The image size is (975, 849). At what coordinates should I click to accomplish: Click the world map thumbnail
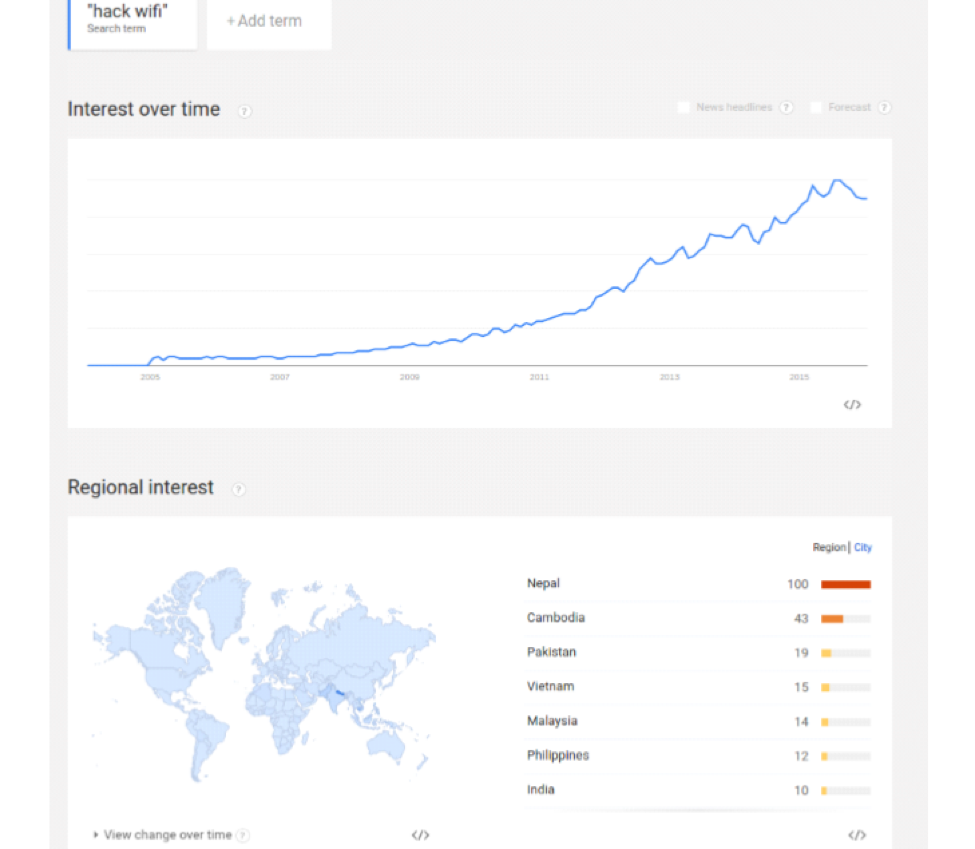click(264, 674)
